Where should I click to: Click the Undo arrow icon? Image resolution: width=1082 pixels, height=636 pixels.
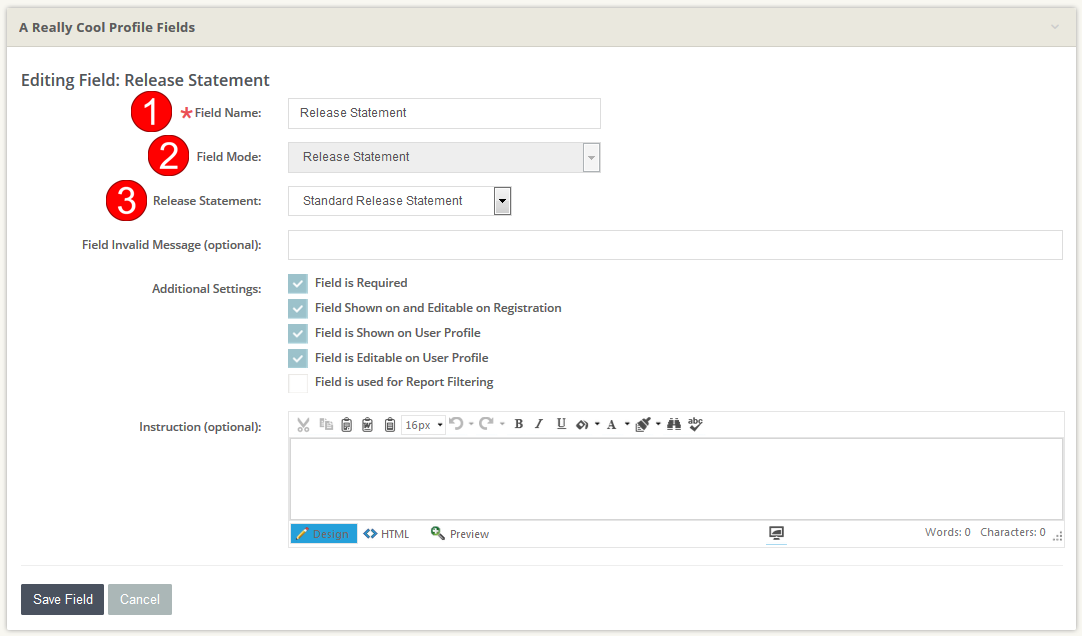(457, 424)
